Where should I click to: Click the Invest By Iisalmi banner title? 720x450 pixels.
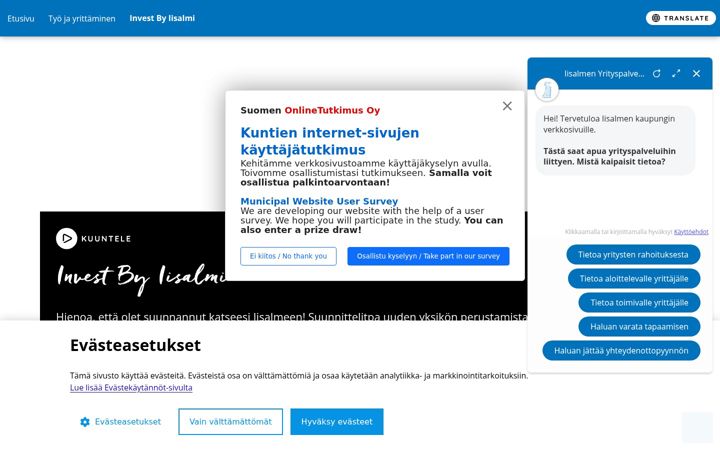pyautogui.click(x=141, y=278)
